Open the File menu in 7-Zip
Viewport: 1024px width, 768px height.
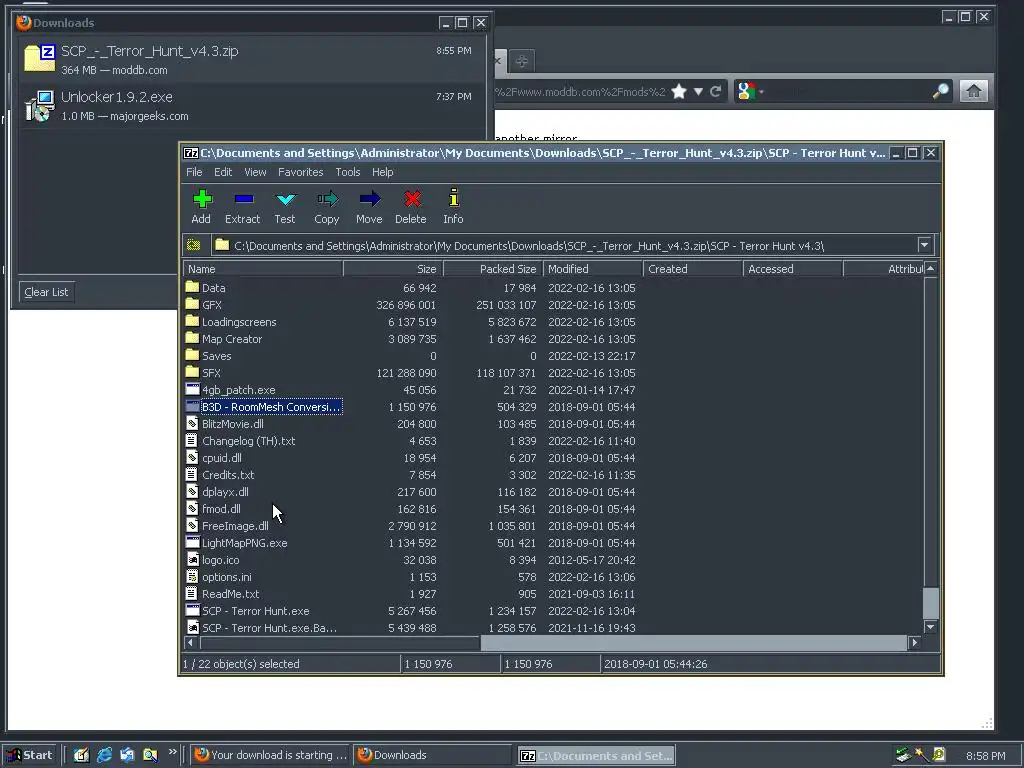pyautogui.click(x=194, y=172)
